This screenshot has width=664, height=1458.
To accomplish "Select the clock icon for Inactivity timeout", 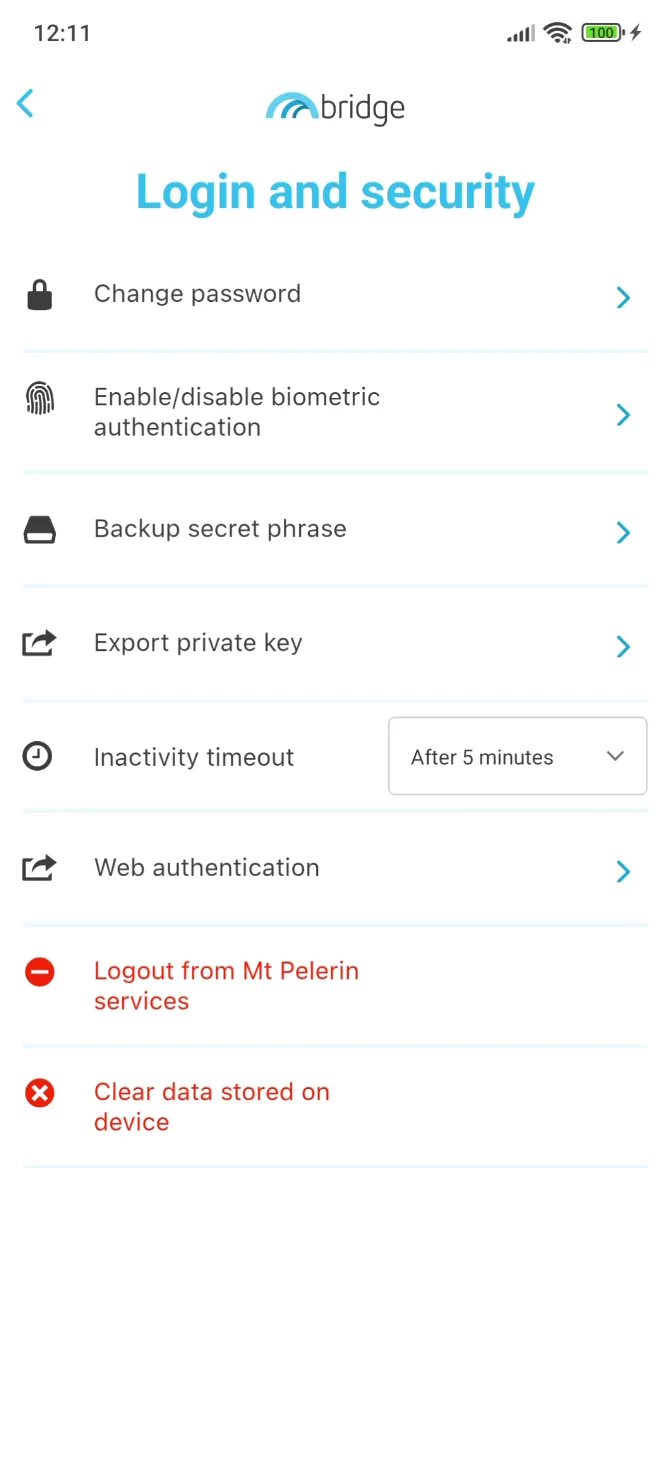I will (39, 757).
